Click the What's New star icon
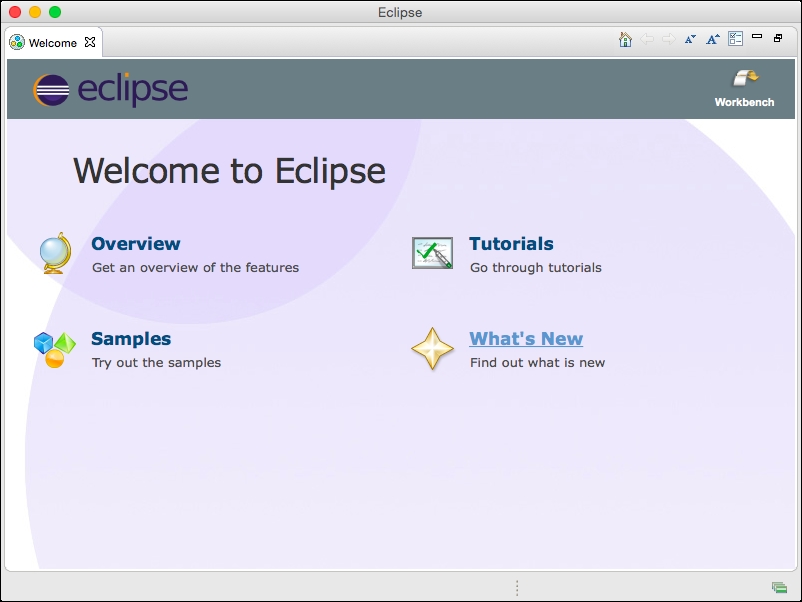The height and width of the screenshot is (602, 802). (432, 349)
